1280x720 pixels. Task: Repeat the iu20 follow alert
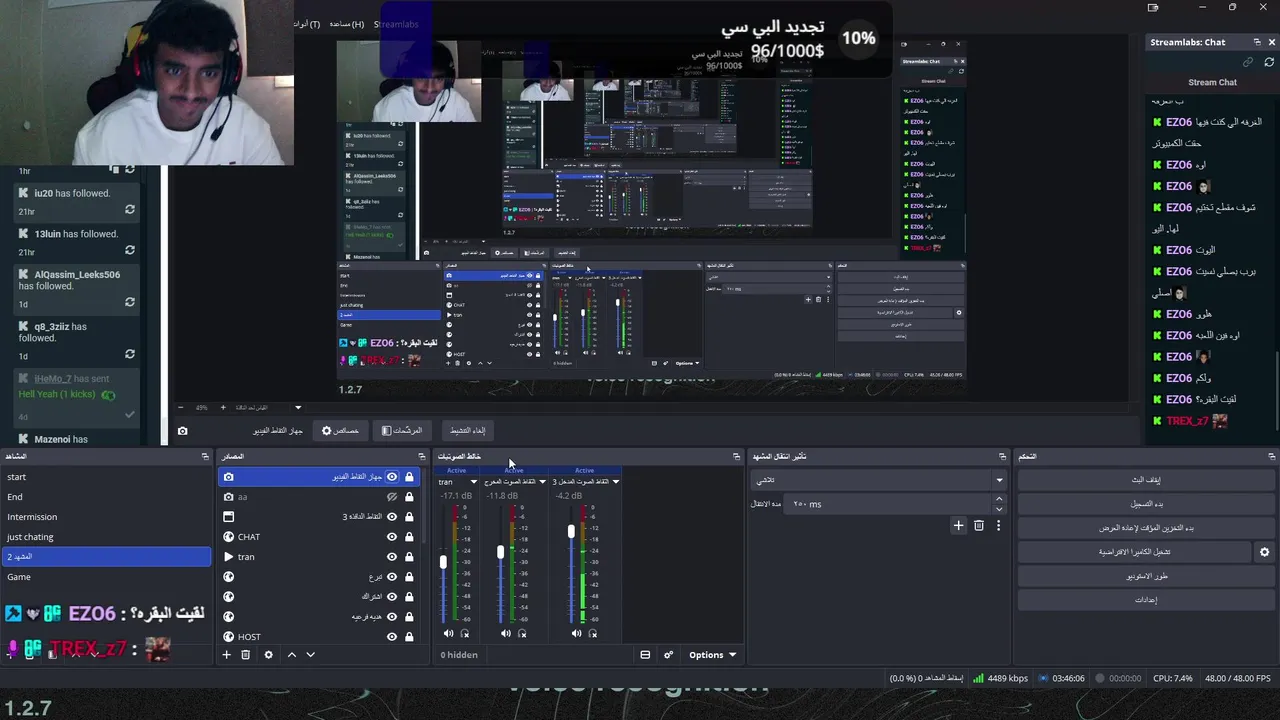tap(130, 210)
